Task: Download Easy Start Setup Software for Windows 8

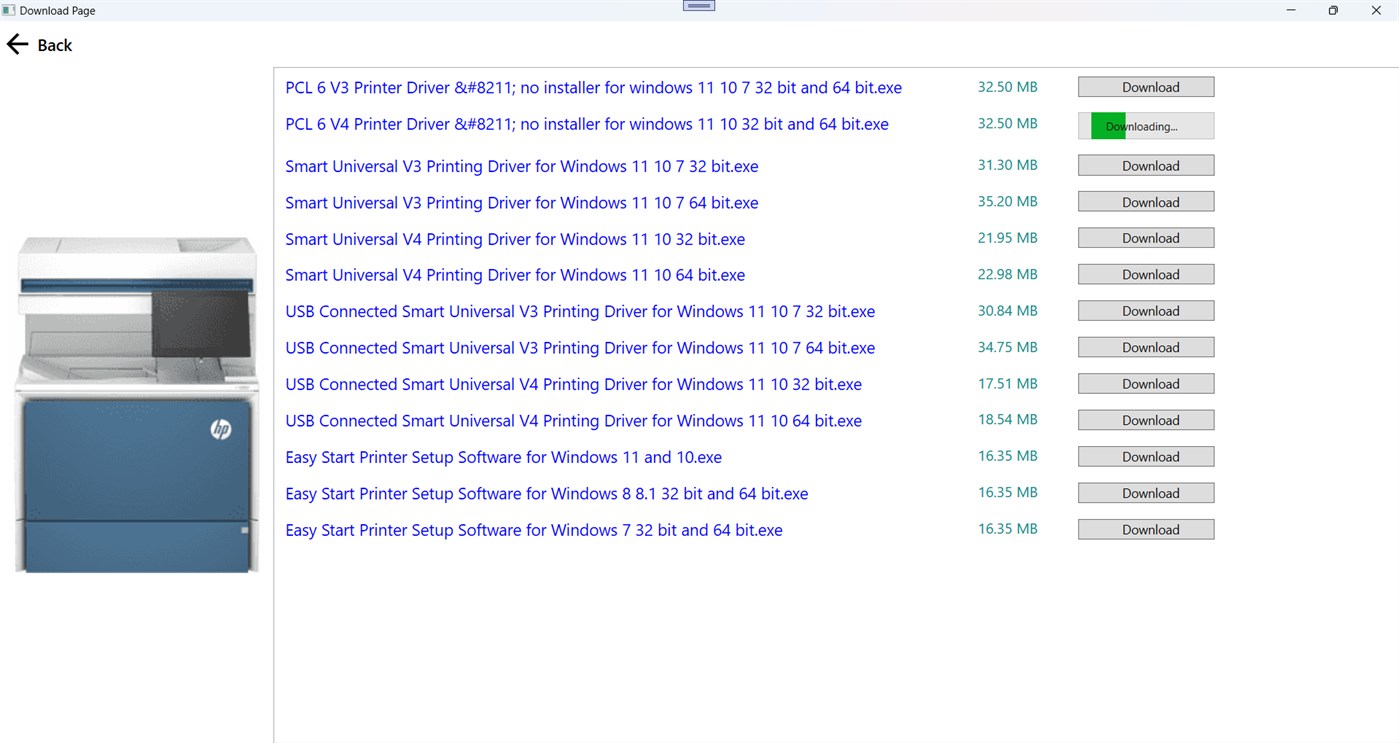Action: pos(1145,492)
